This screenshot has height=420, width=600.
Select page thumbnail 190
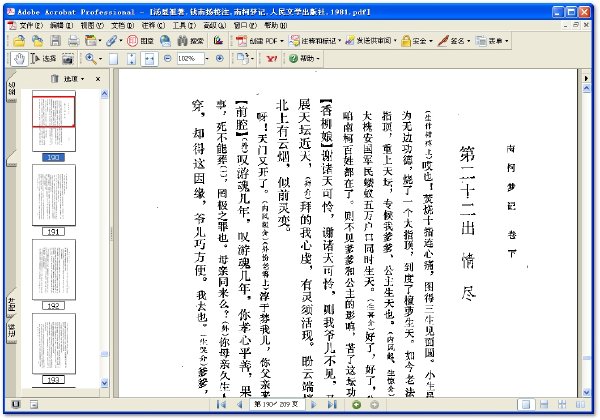pyautogui.click(x=54, y=121)
